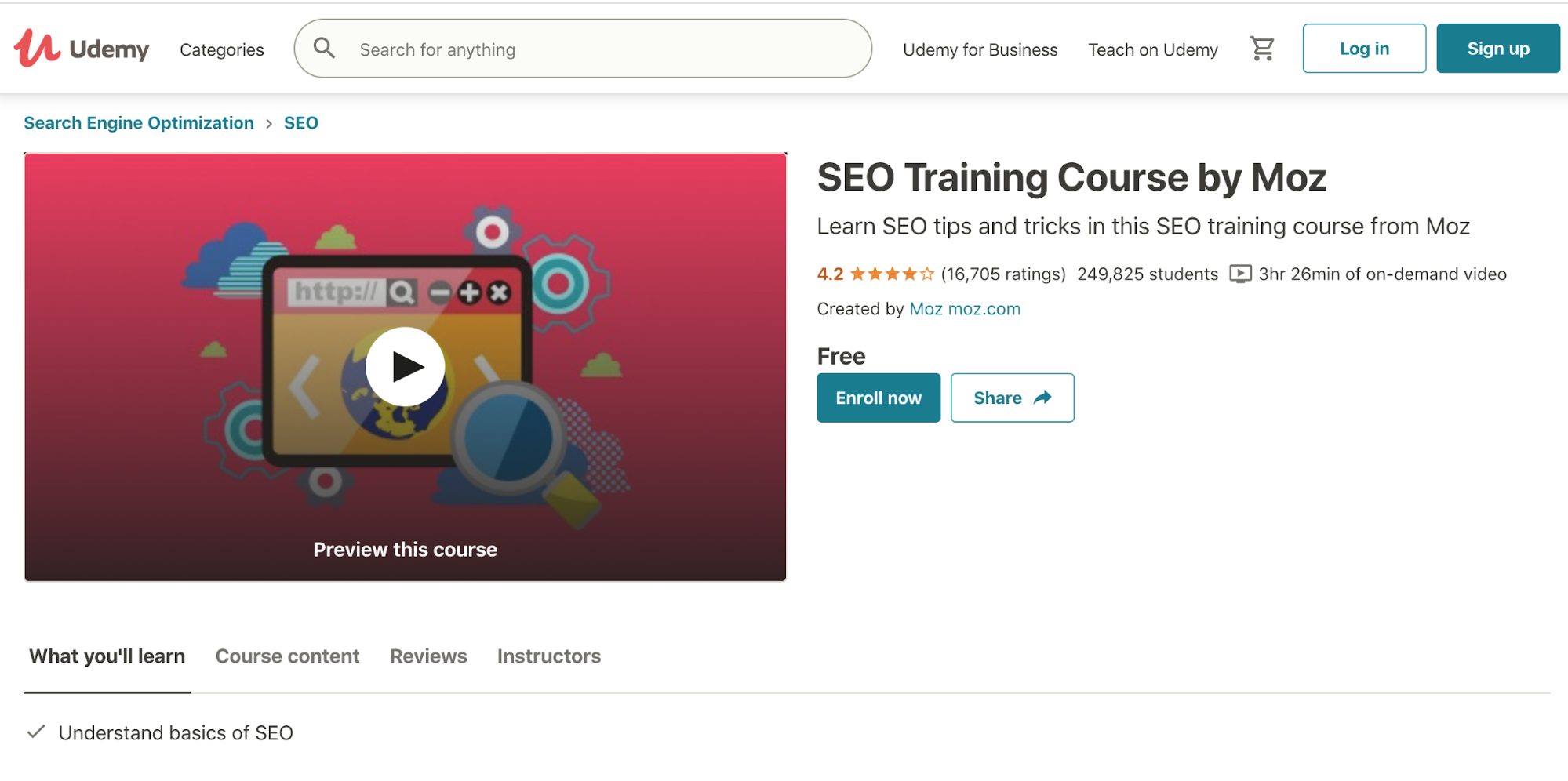Click the Log in button
This screenshot has width=1568, height=781.
click(1364, 49)
